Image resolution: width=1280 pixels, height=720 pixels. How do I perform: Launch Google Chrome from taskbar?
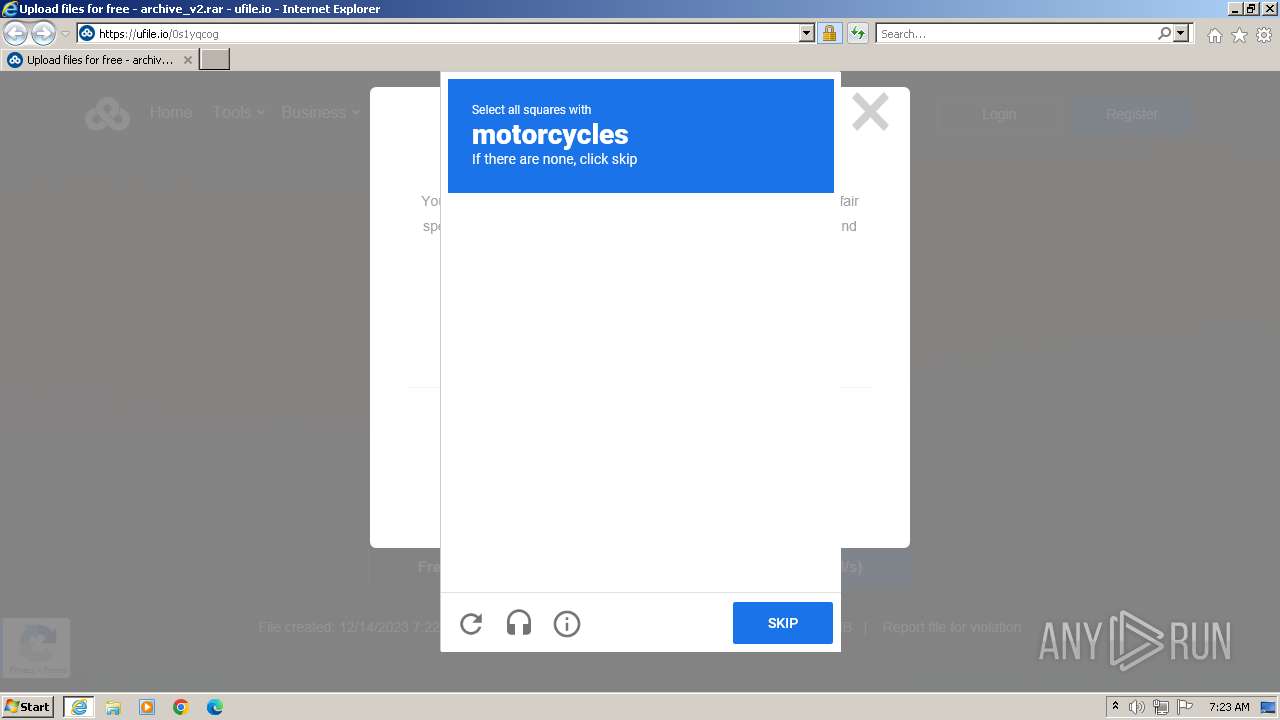click(181, 707)
